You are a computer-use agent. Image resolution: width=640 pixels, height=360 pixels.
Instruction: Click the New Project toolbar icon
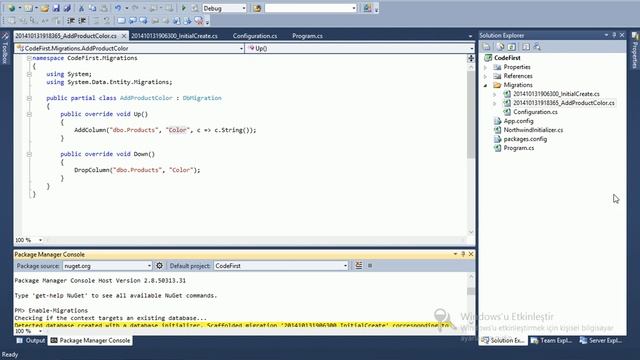[x=11, y=8]
